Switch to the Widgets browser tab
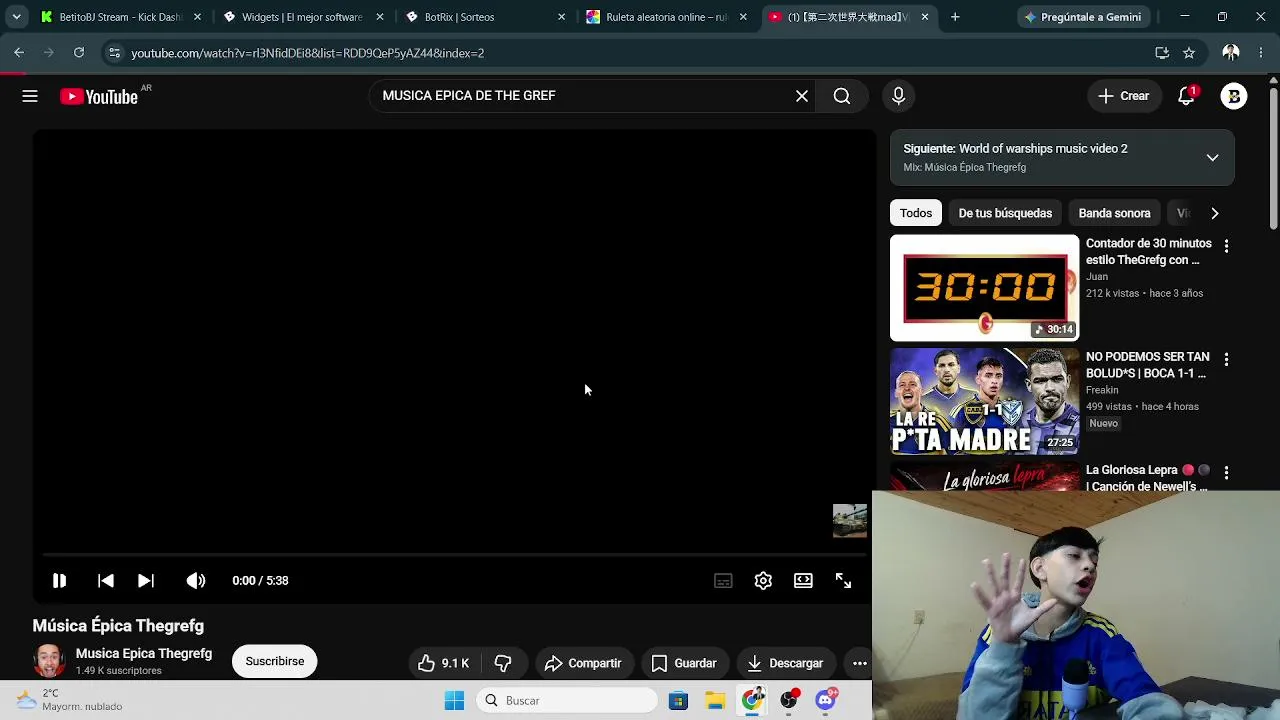 click(303, 17)
